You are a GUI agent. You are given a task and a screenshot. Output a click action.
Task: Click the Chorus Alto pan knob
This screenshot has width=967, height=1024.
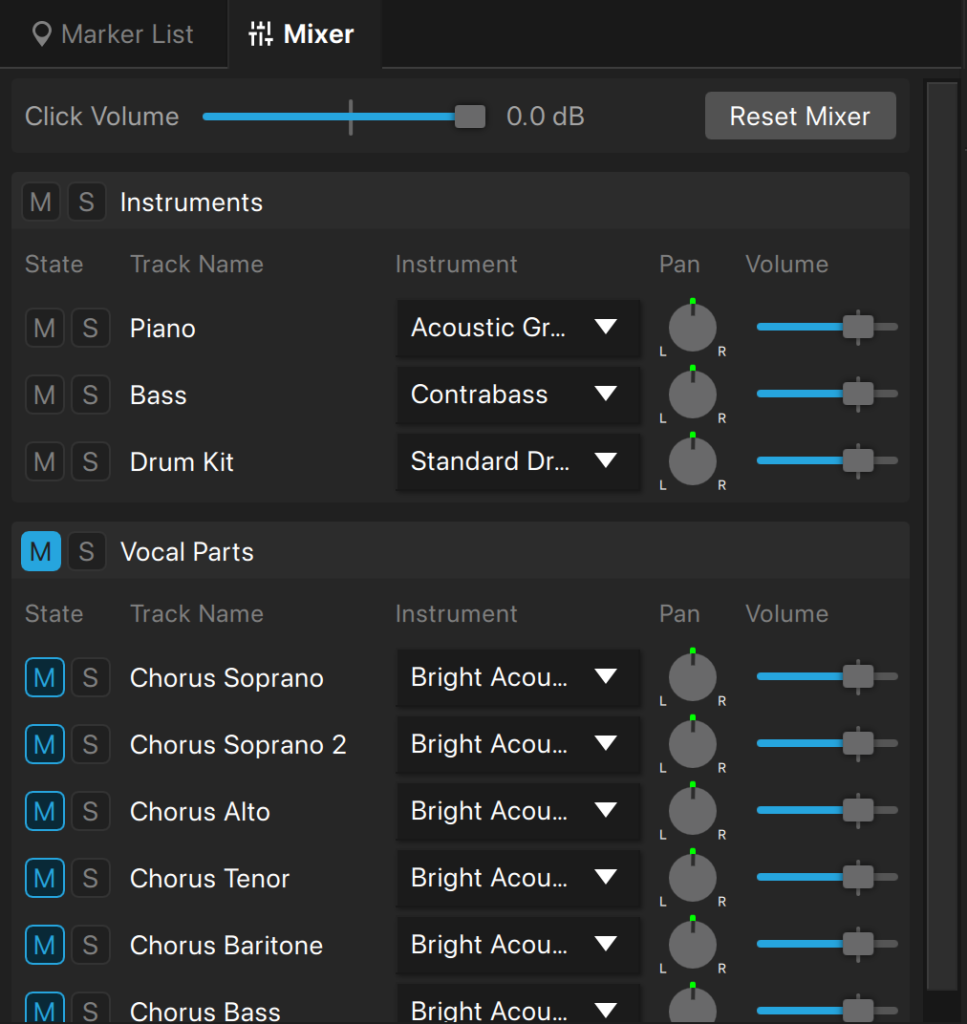tap(692, 812)
